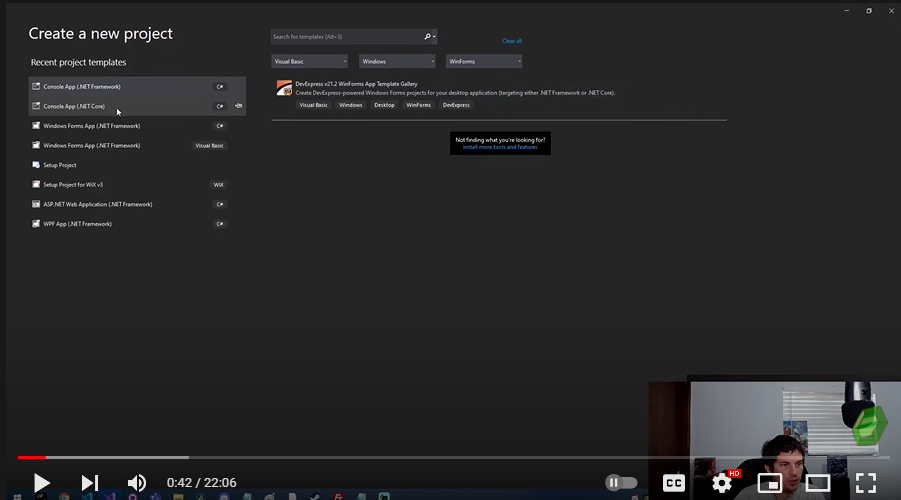The width and height of the screenshot is (901, 500).
Task: Click the DevExpress tag under the template
Action: point(456,105)
